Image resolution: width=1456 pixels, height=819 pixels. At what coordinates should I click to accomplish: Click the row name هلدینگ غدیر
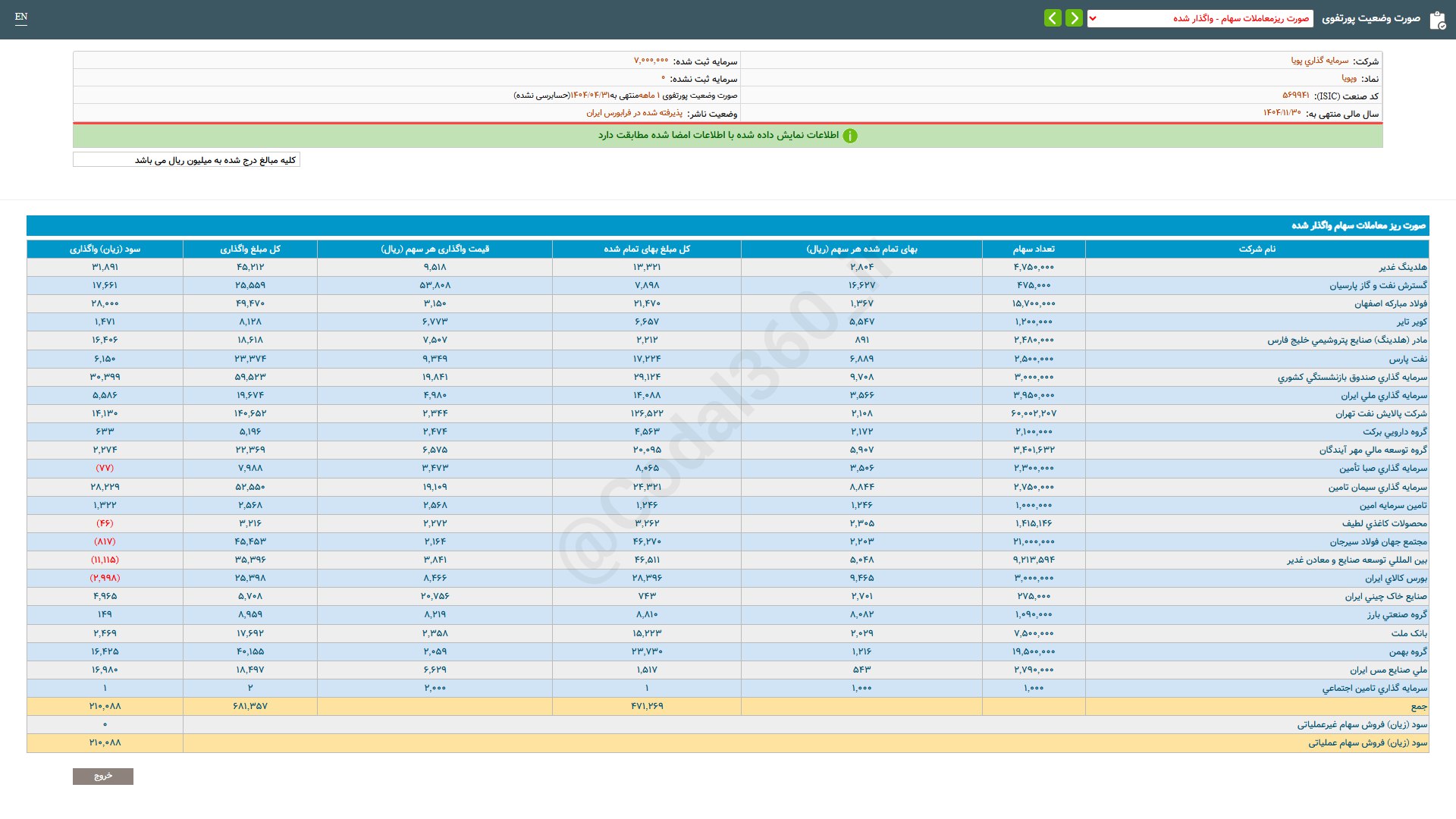pyautogui.click(x=1403, y=267)
